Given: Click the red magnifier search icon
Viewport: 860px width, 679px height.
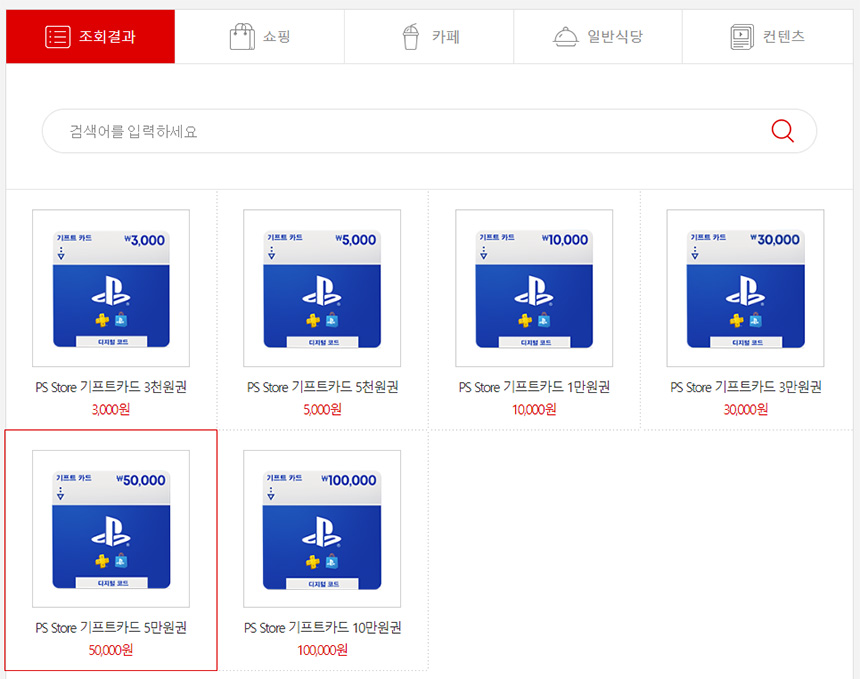Looking at the screenshot, I should [782, 131].
